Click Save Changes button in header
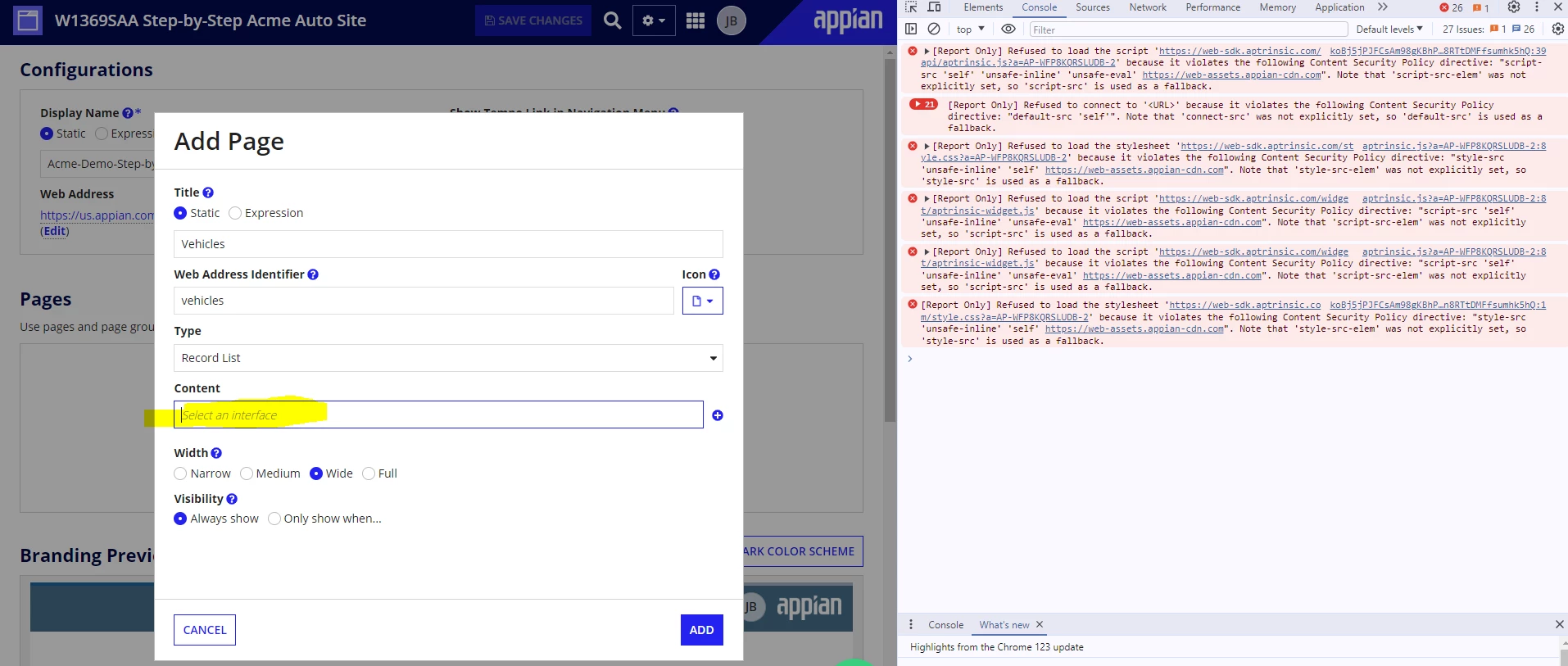The height and width of the screenshot is (666, 1568). [x=533, y=20]
